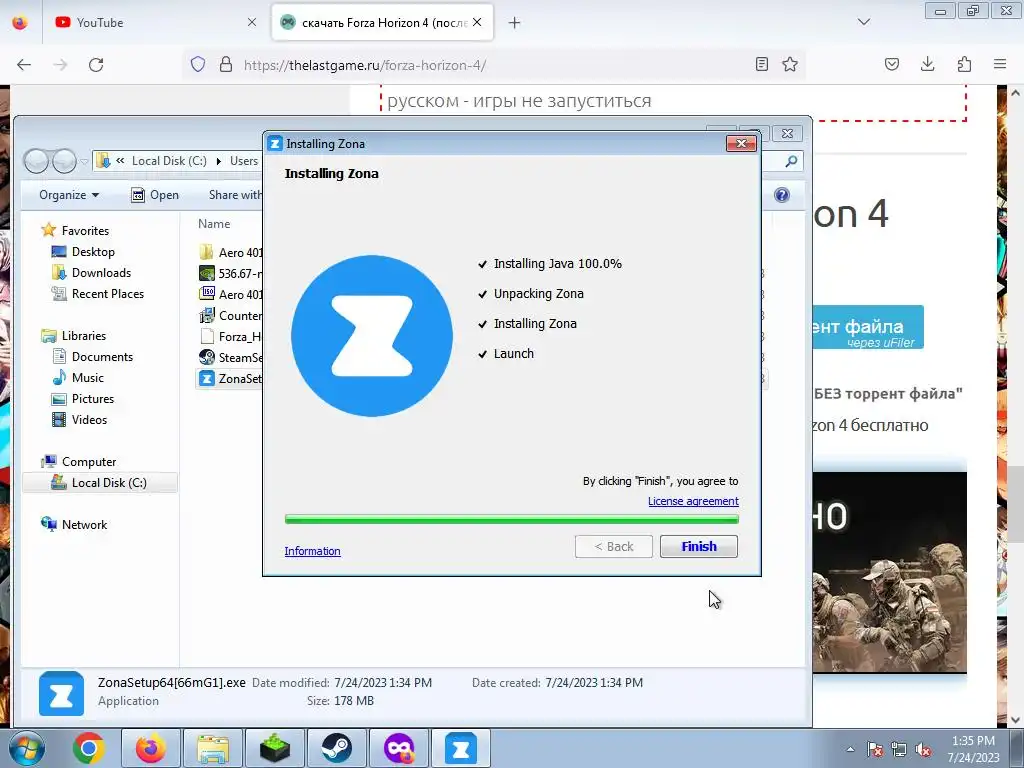Click Share with in the Explorer toolbar
The height and width of the screenshot is (768, 1024).
point(235,195)
